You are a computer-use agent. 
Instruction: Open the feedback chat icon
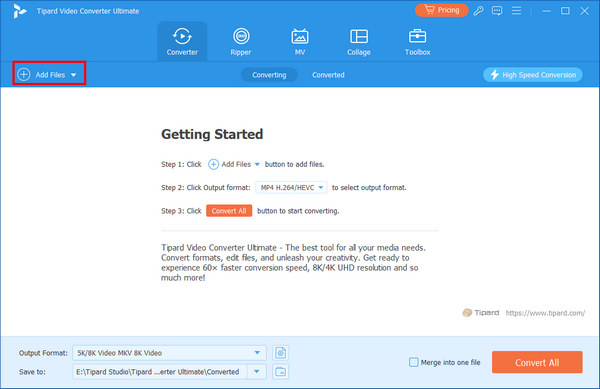point(497,11)
